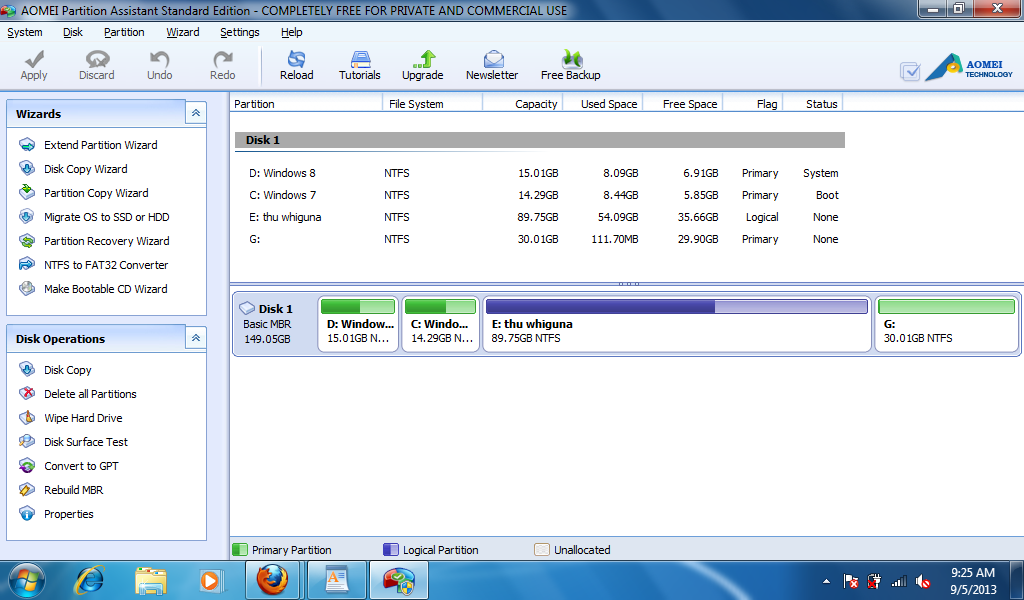This screenshot has width=1024, height=600.
Task: Select G: 30.01GB NTFS disk map block
Action: point(946,324)
